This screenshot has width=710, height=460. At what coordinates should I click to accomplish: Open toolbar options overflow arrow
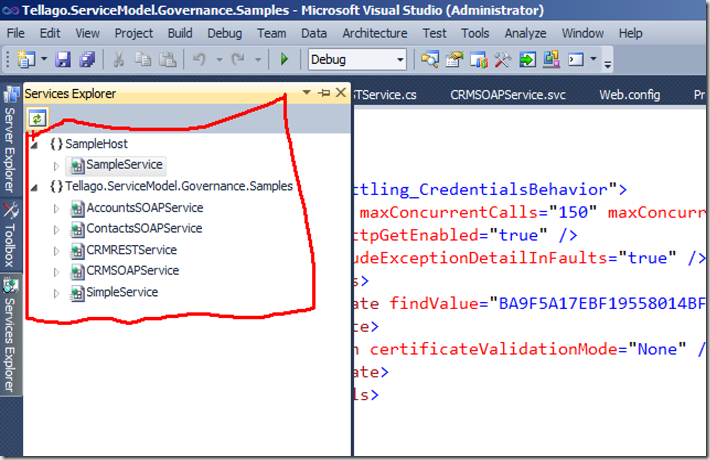point(608,65)
